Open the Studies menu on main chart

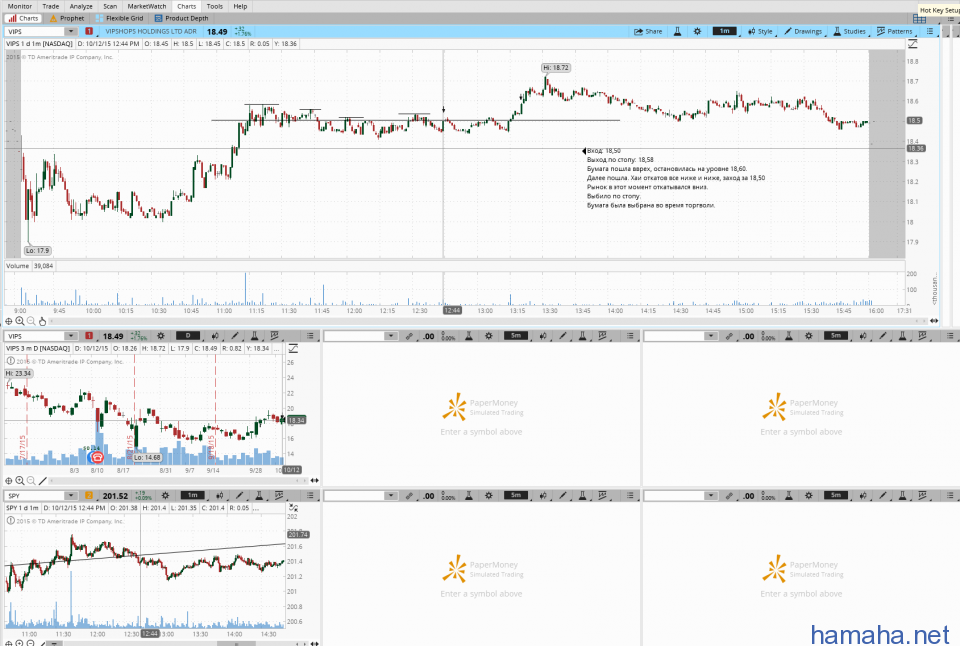point(849,31)
